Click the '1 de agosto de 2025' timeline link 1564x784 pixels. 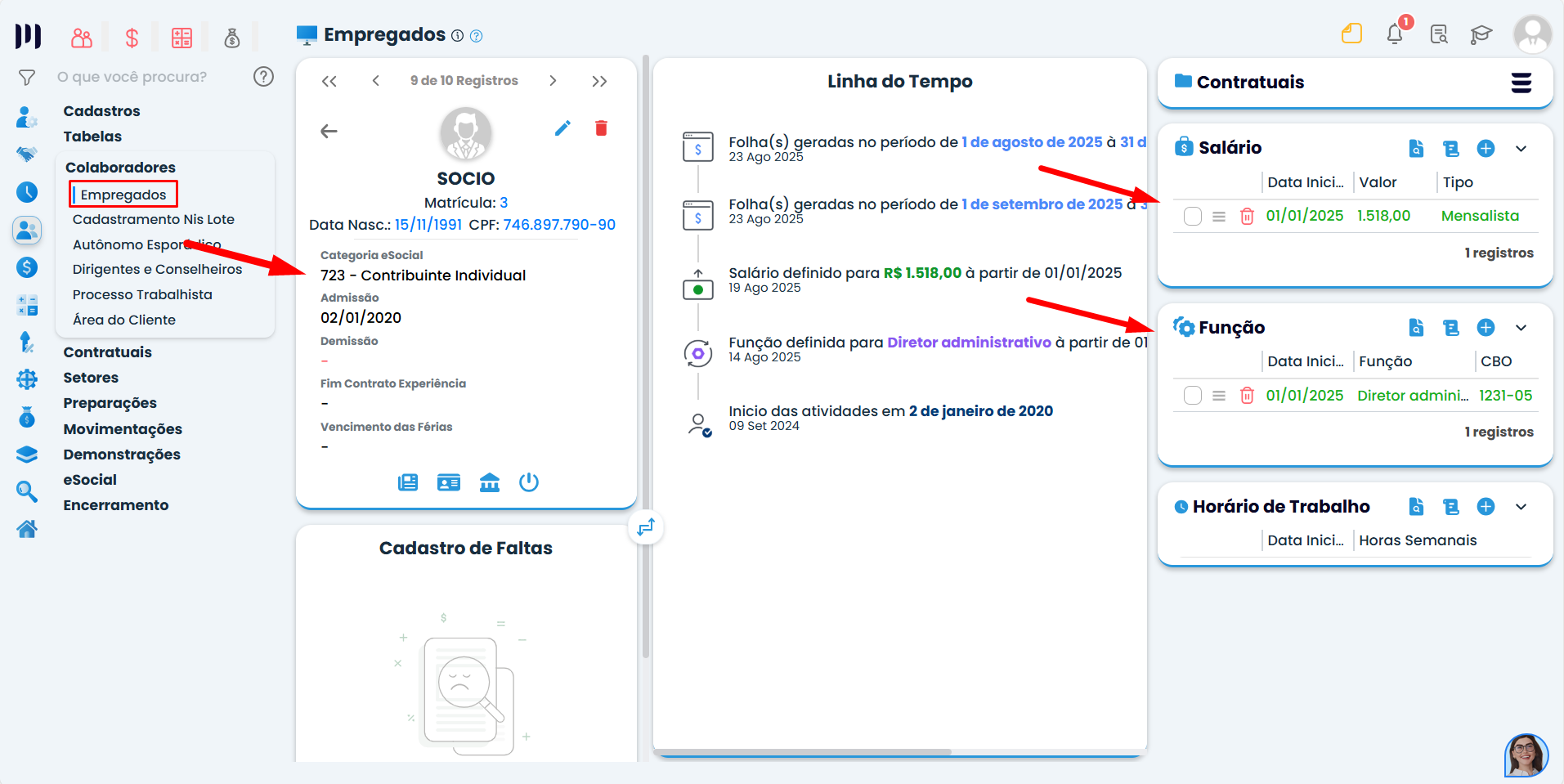click(1032, 142)
